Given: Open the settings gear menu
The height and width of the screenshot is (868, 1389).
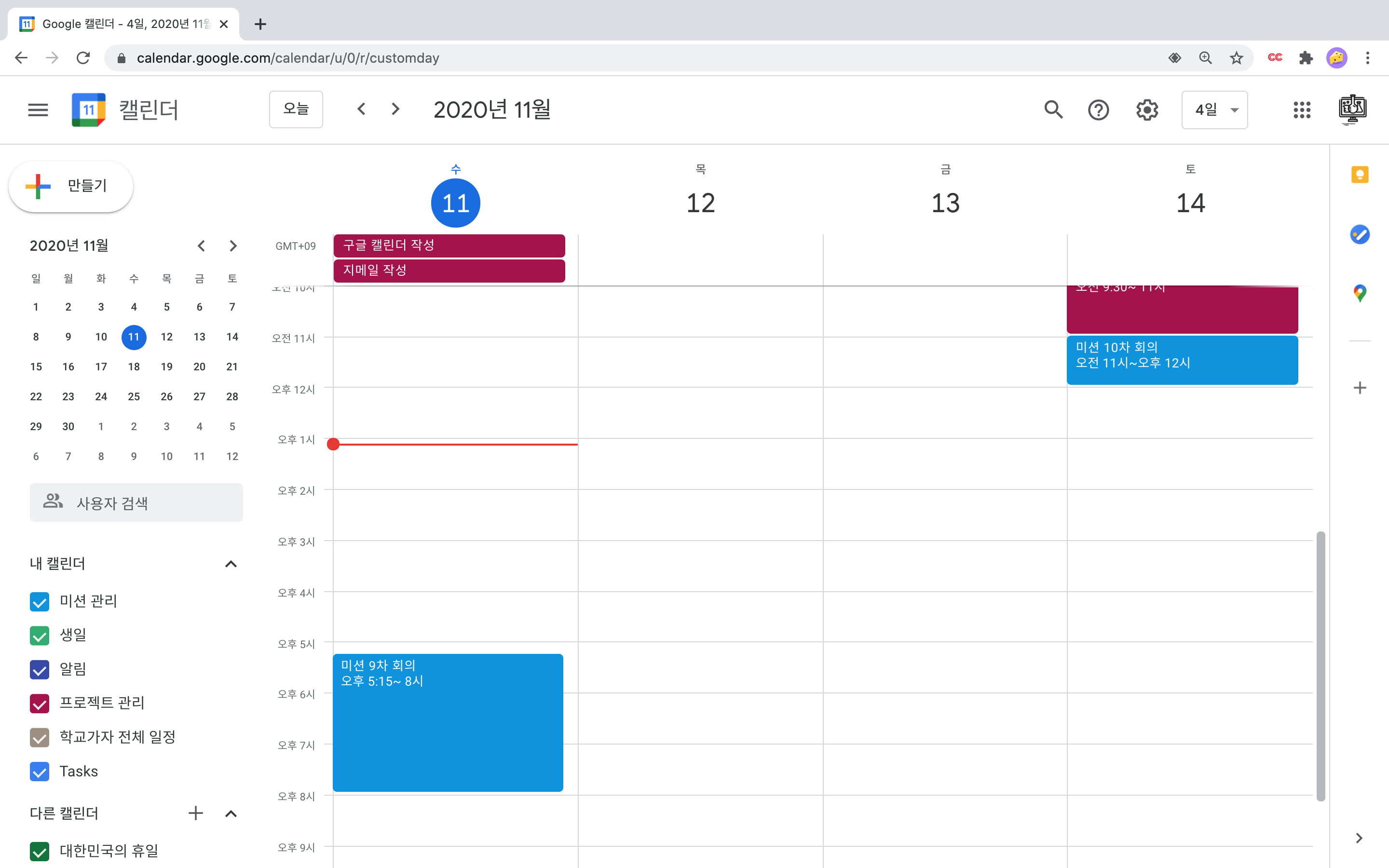Looking at the screenshot, I should click(x=1146, y=109).
